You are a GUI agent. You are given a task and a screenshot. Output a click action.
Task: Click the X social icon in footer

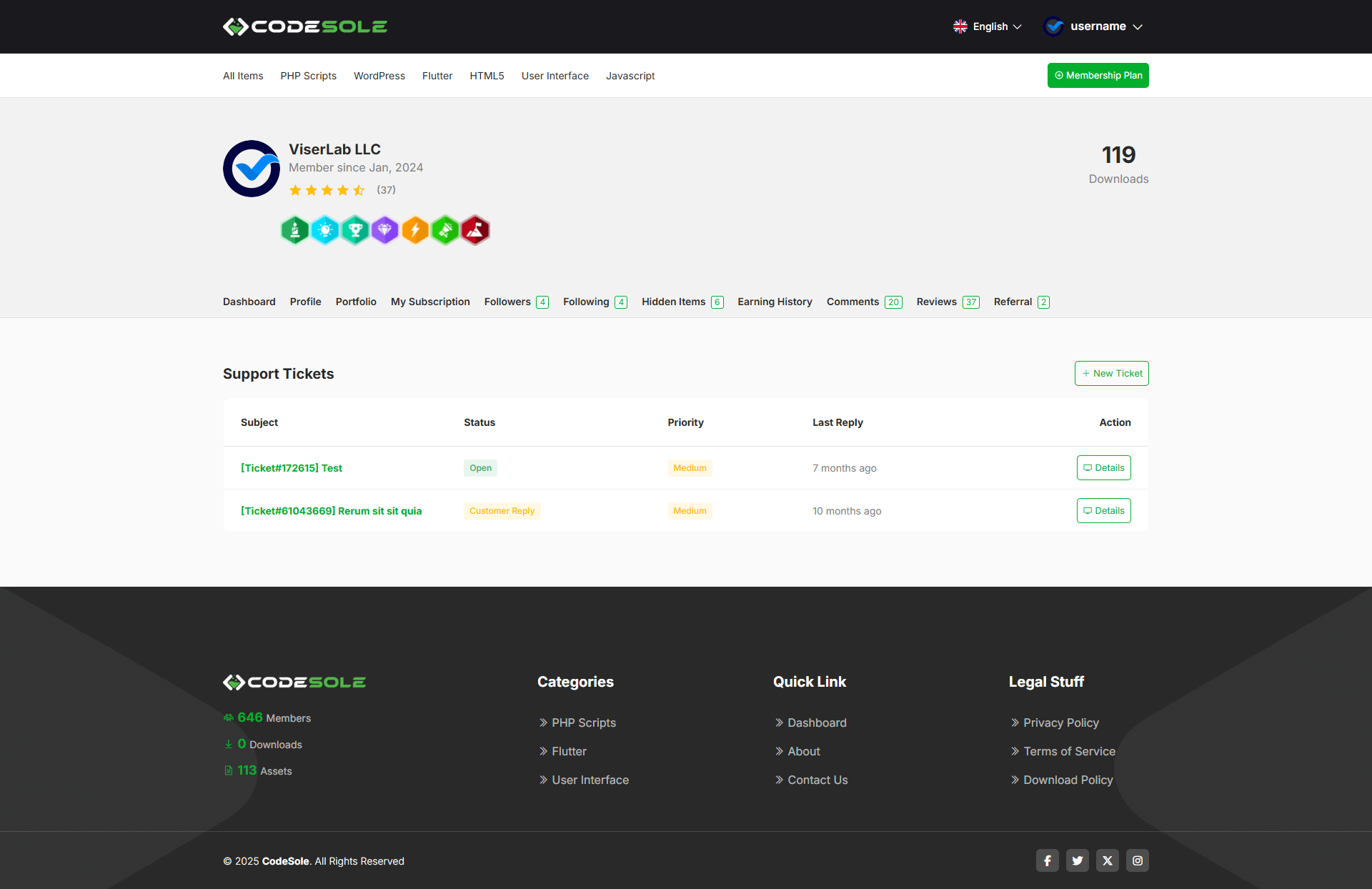1108,860
